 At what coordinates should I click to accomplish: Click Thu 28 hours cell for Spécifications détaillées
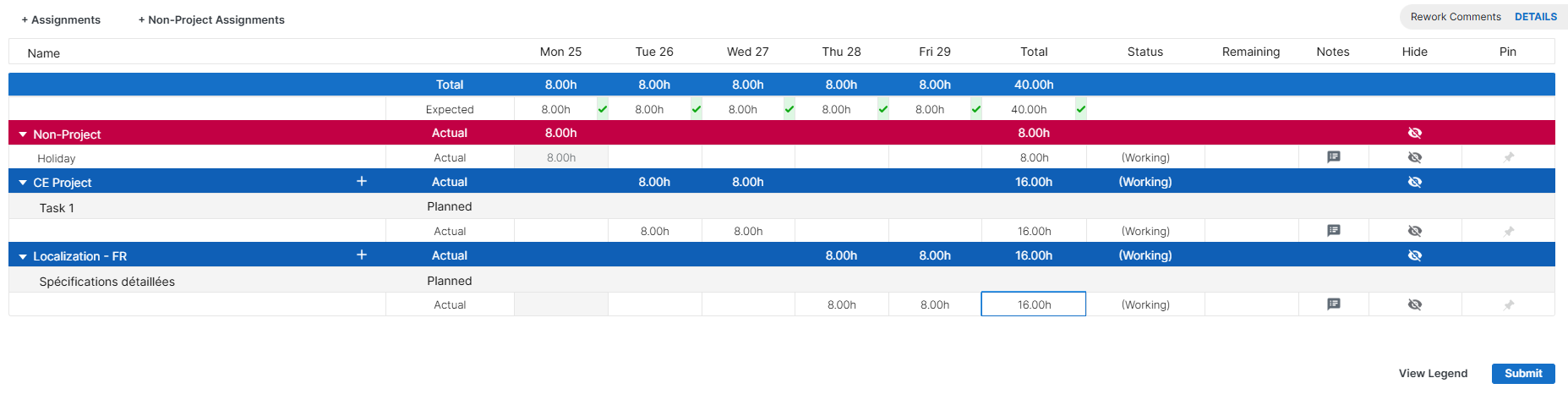[x=841, y=304]
